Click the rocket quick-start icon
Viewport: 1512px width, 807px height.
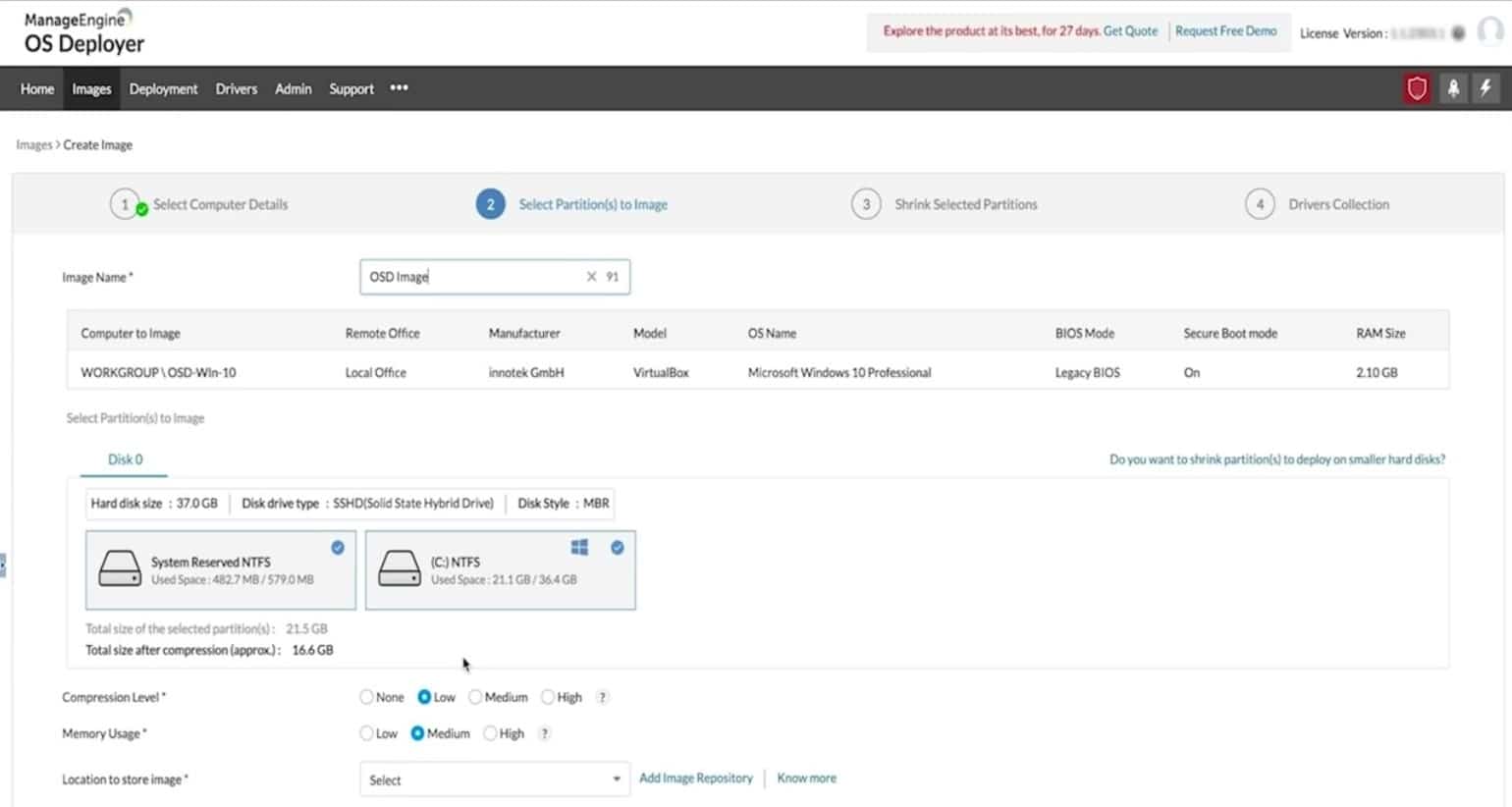[1453, 88]
